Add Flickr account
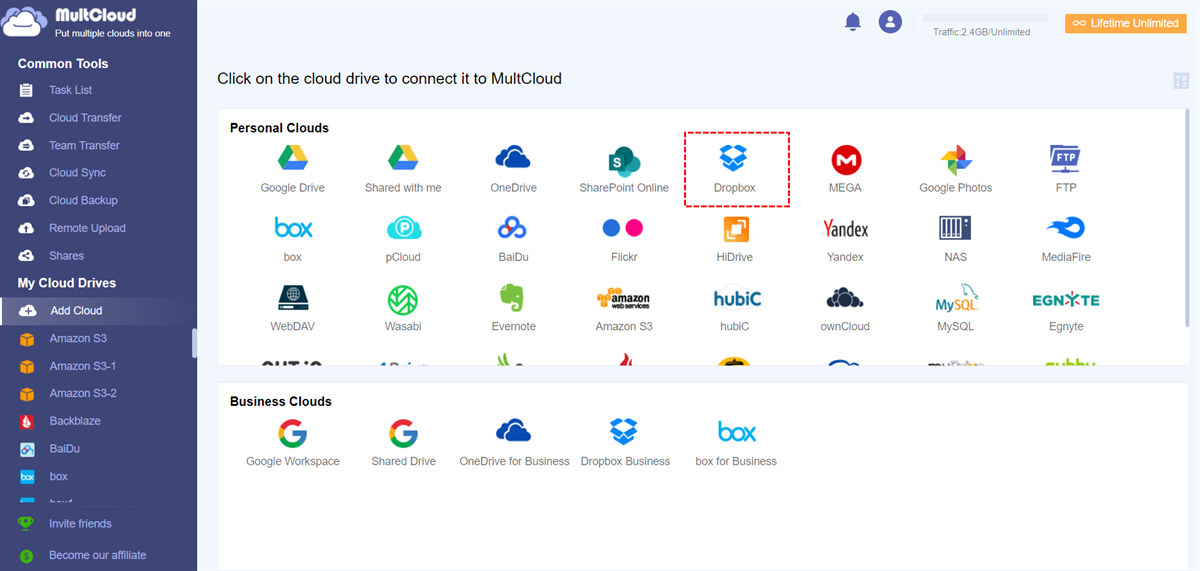The image size is (1200, 571). (624, 239)
